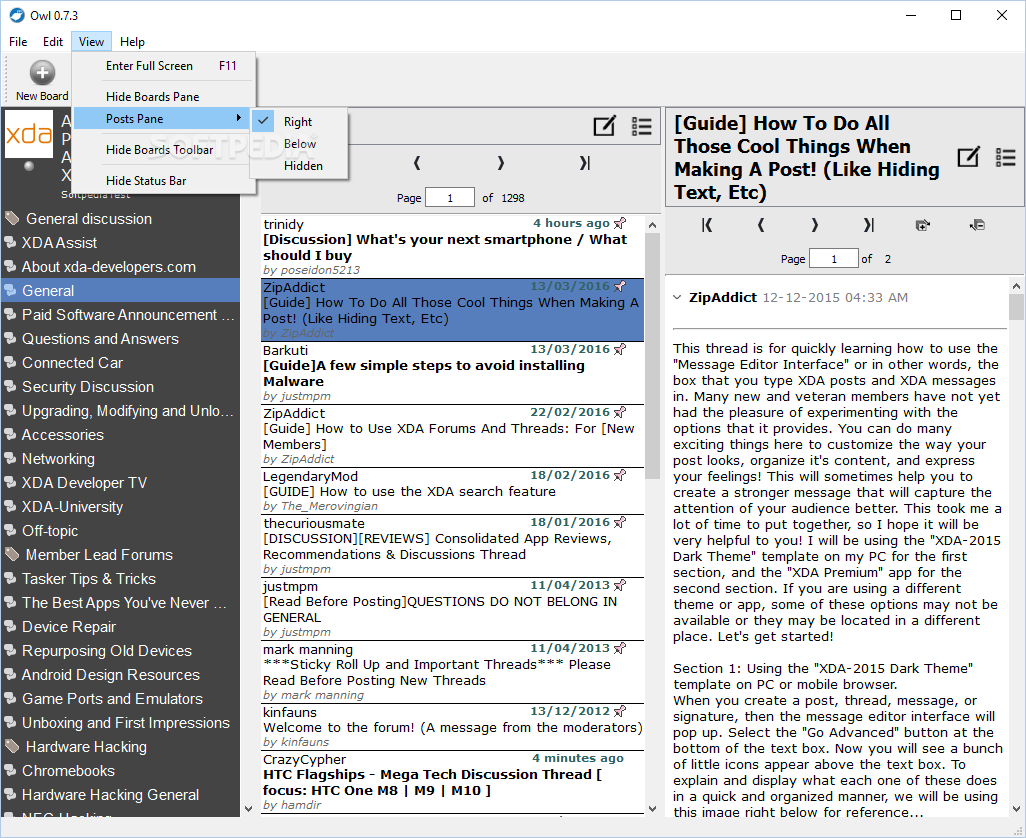Open Chromebooks forum
Viewport: 1026px width, 838px height.
(x=121, y=771)
